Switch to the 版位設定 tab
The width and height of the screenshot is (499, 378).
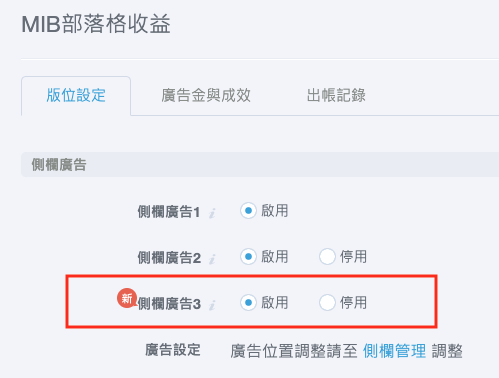[76, 96]
